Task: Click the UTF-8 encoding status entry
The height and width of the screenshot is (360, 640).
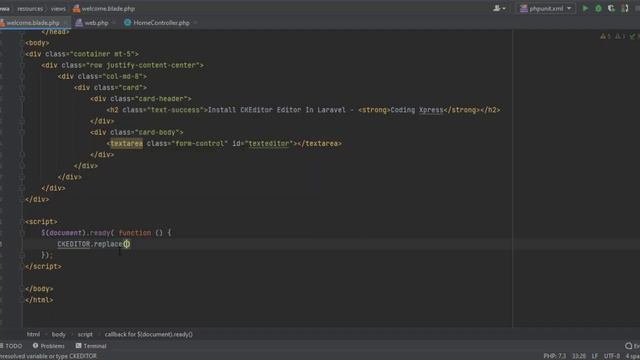Action: [611, 356]
